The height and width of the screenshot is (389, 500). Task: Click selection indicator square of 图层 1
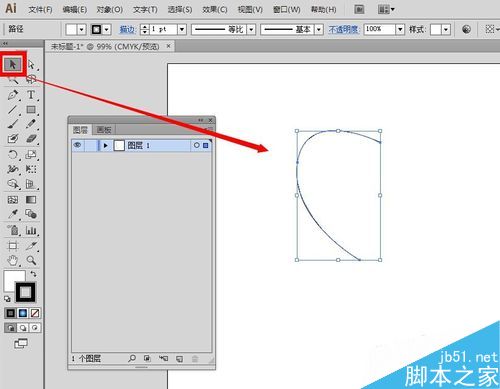click(x=205, y=145)
